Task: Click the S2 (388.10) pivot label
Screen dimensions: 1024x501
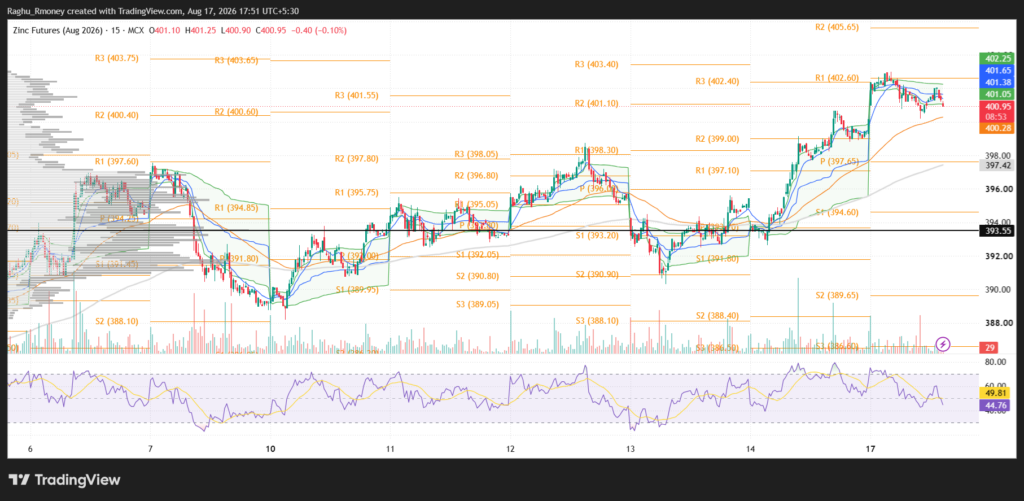Action: coord(116,321)
